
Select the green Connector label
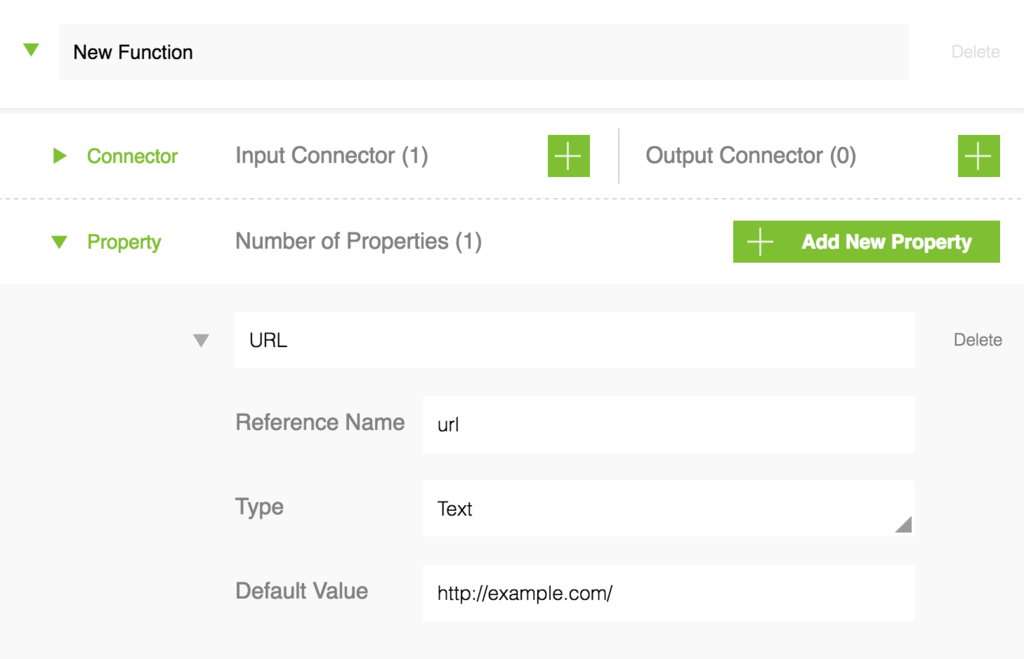(x=132, y=156)
